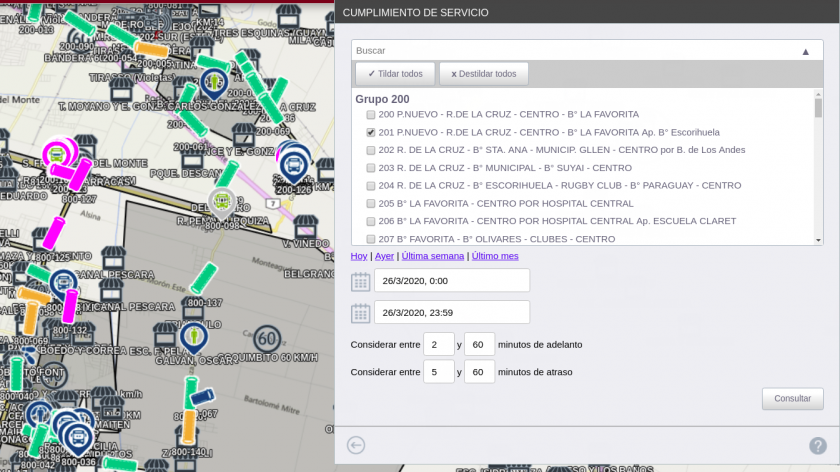Viewport: 840px width, 472px height.
Task: Select the Ayer date shortcut
Action: click(384, 256)
